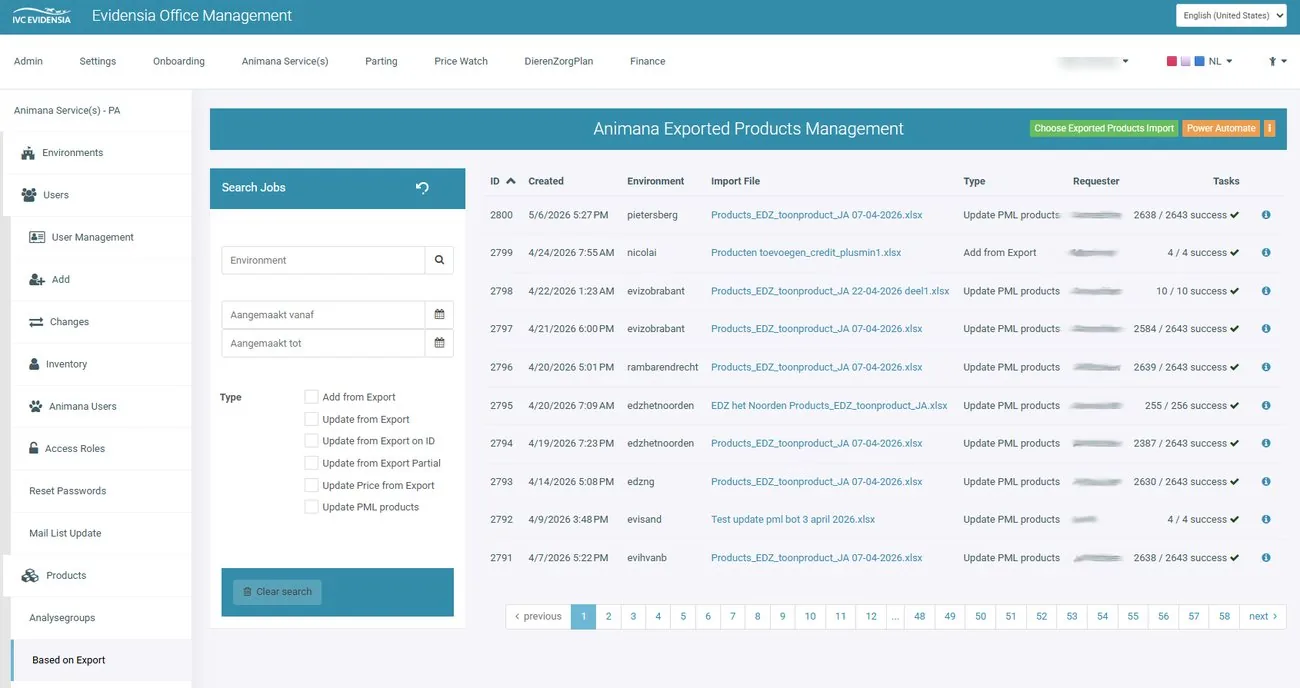Reset search jobs with the undo icon
Image resolution: width=1300 pixels, height=688 pixels.
click(x=422, y=188)
